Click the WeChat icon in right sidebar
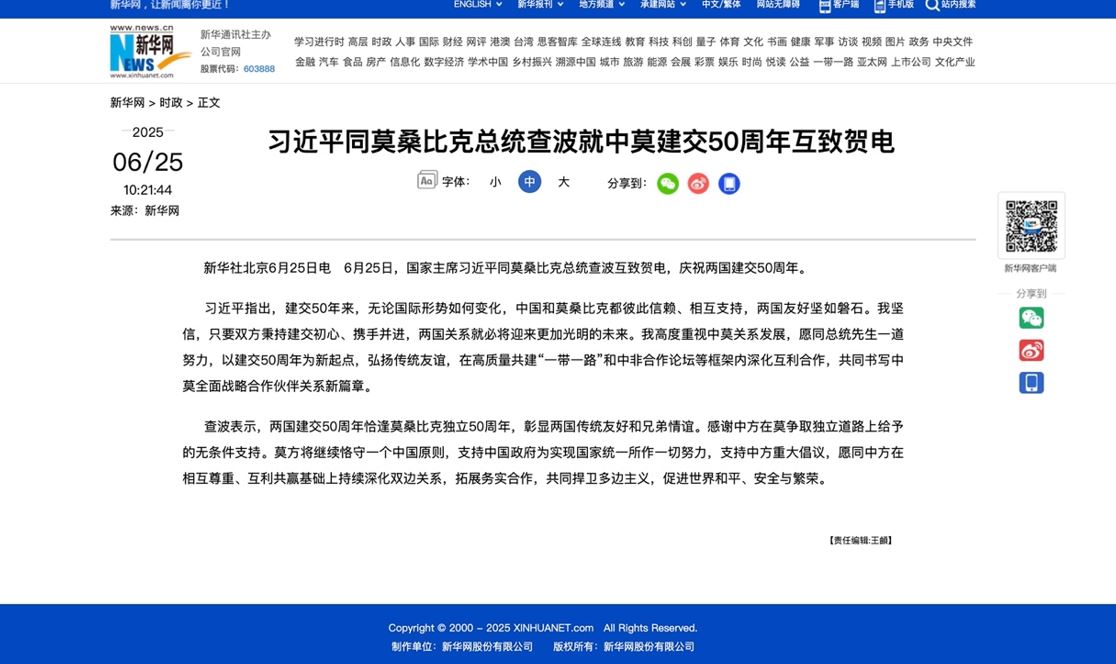Screen dimensions: 1116x664 coord(1031,317)
